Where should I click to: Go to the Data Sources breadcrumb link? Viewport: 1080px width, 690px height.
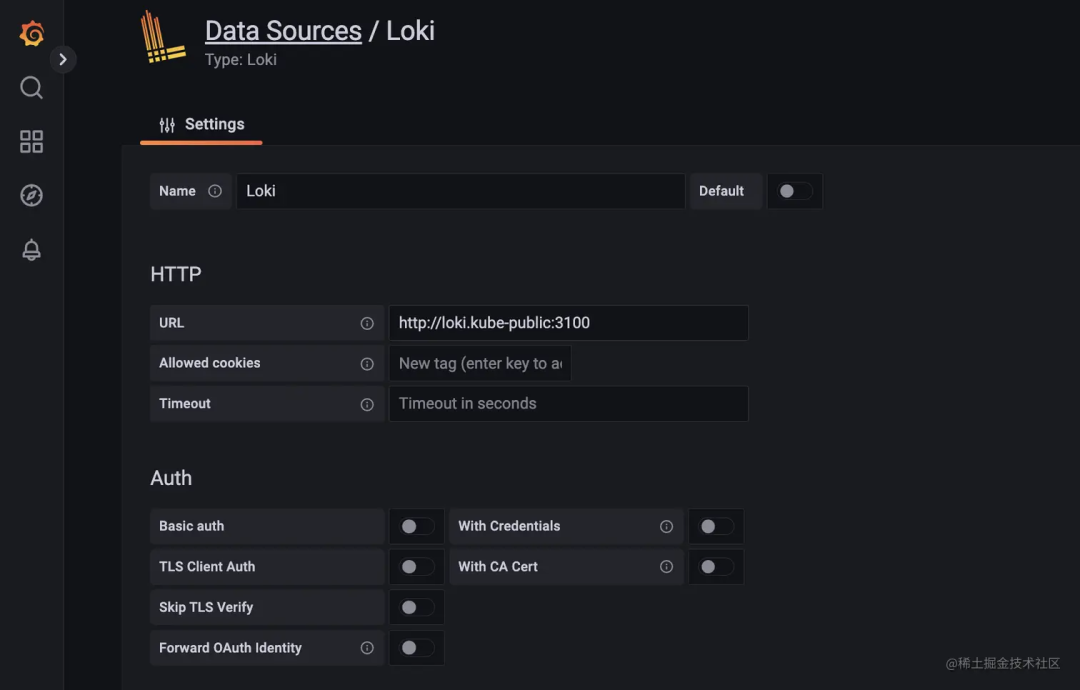[x=283, y=31]
